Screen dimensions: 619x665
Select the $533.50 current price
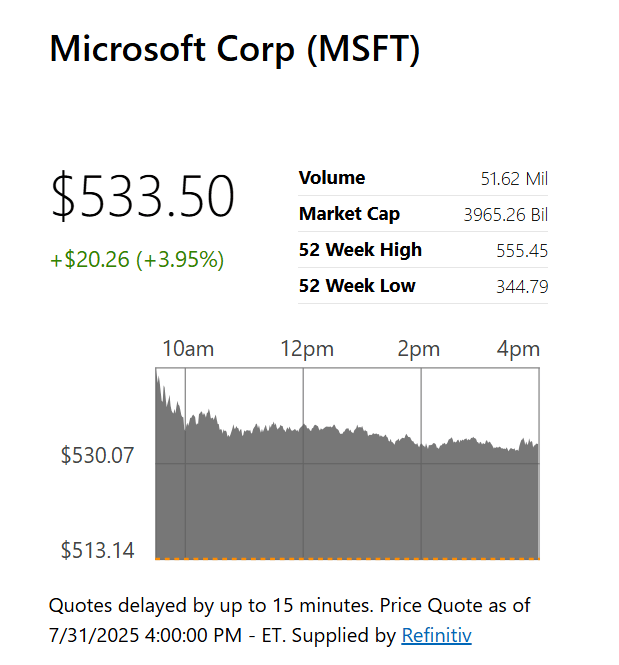(143, 196)
